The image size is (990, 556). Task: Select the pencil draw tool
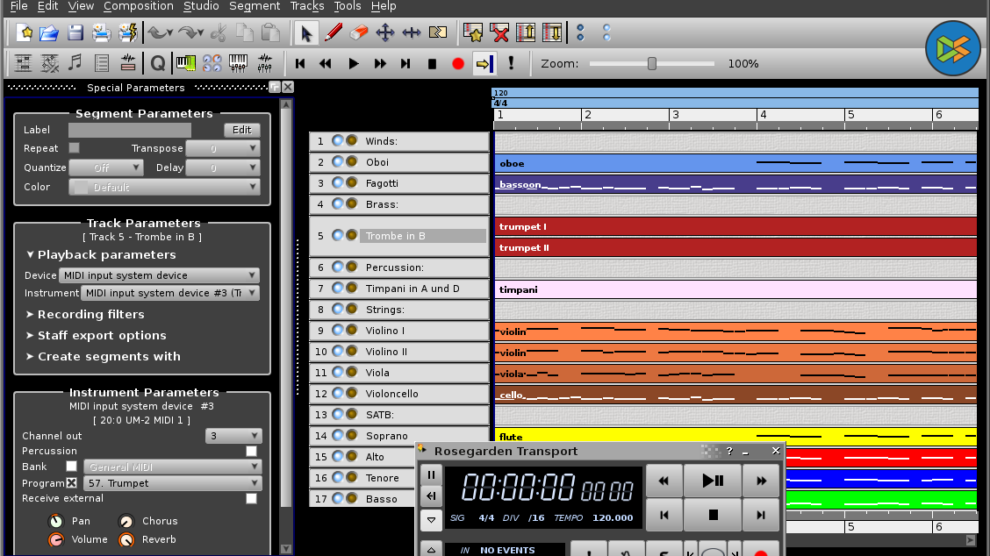333,33
